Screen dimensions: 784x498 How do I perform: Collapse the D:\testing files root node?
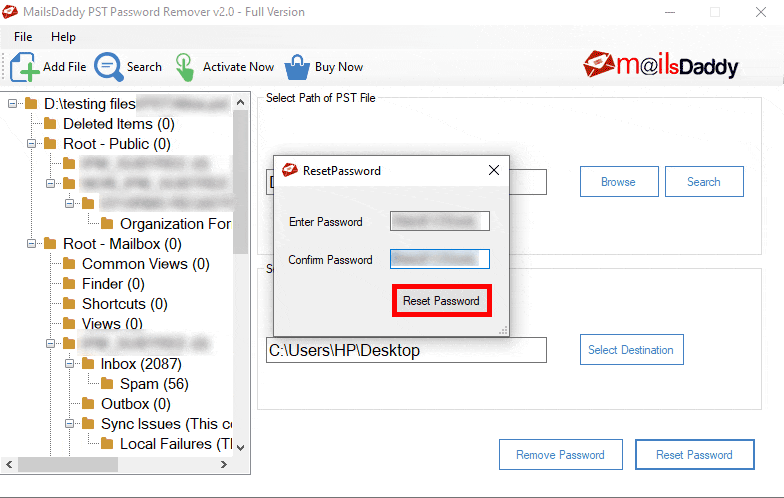click(x=12, y=104)
